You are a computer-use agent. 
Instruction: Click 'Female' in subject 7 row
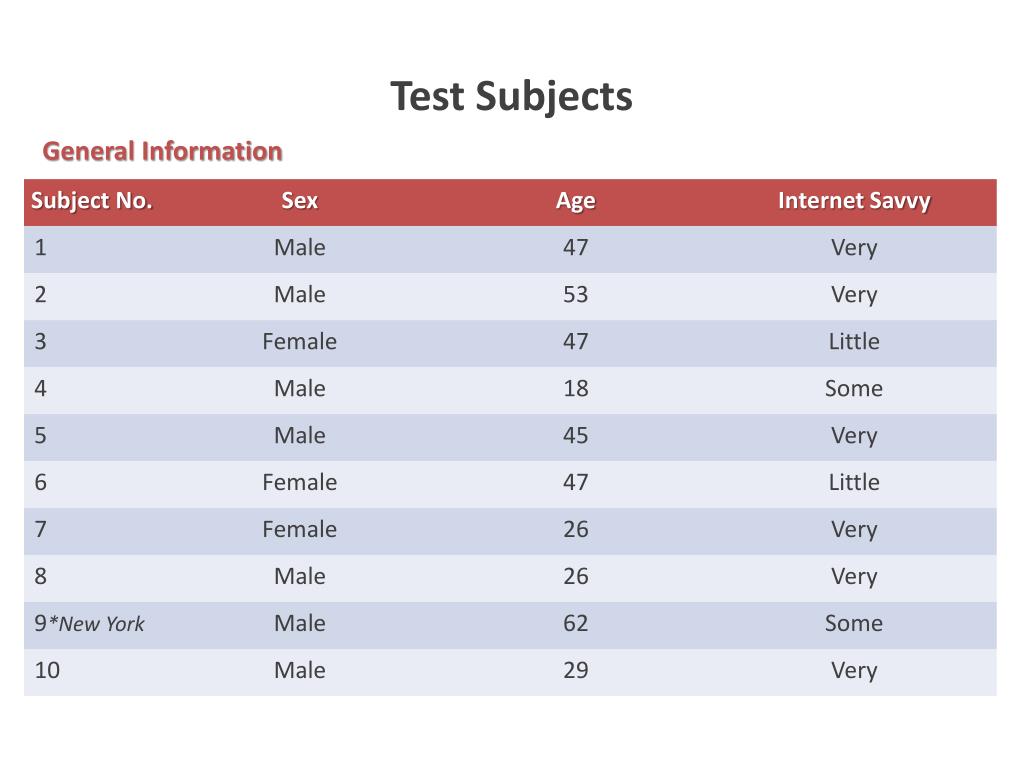300,530
